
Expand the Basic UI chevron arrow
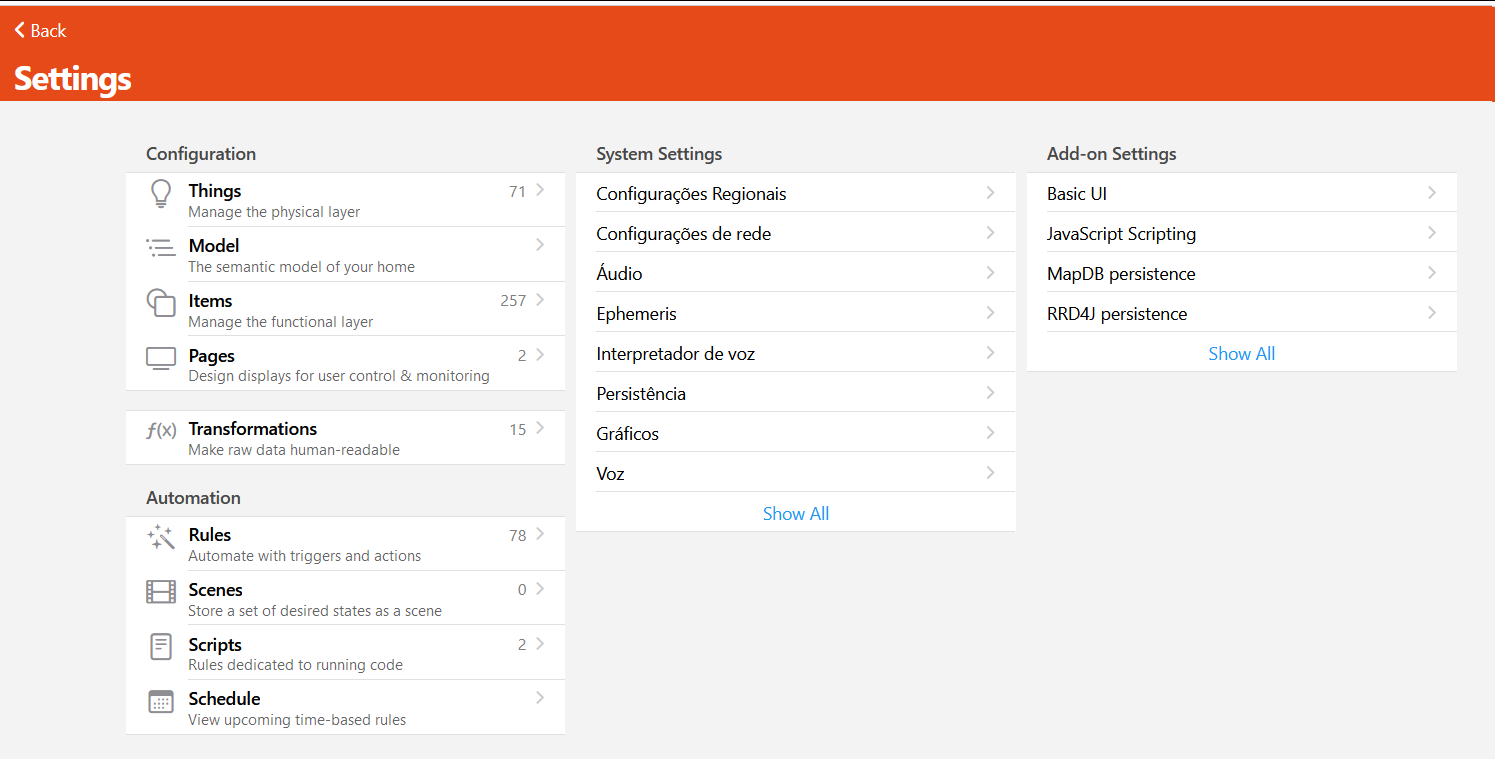click(1432, 193)
